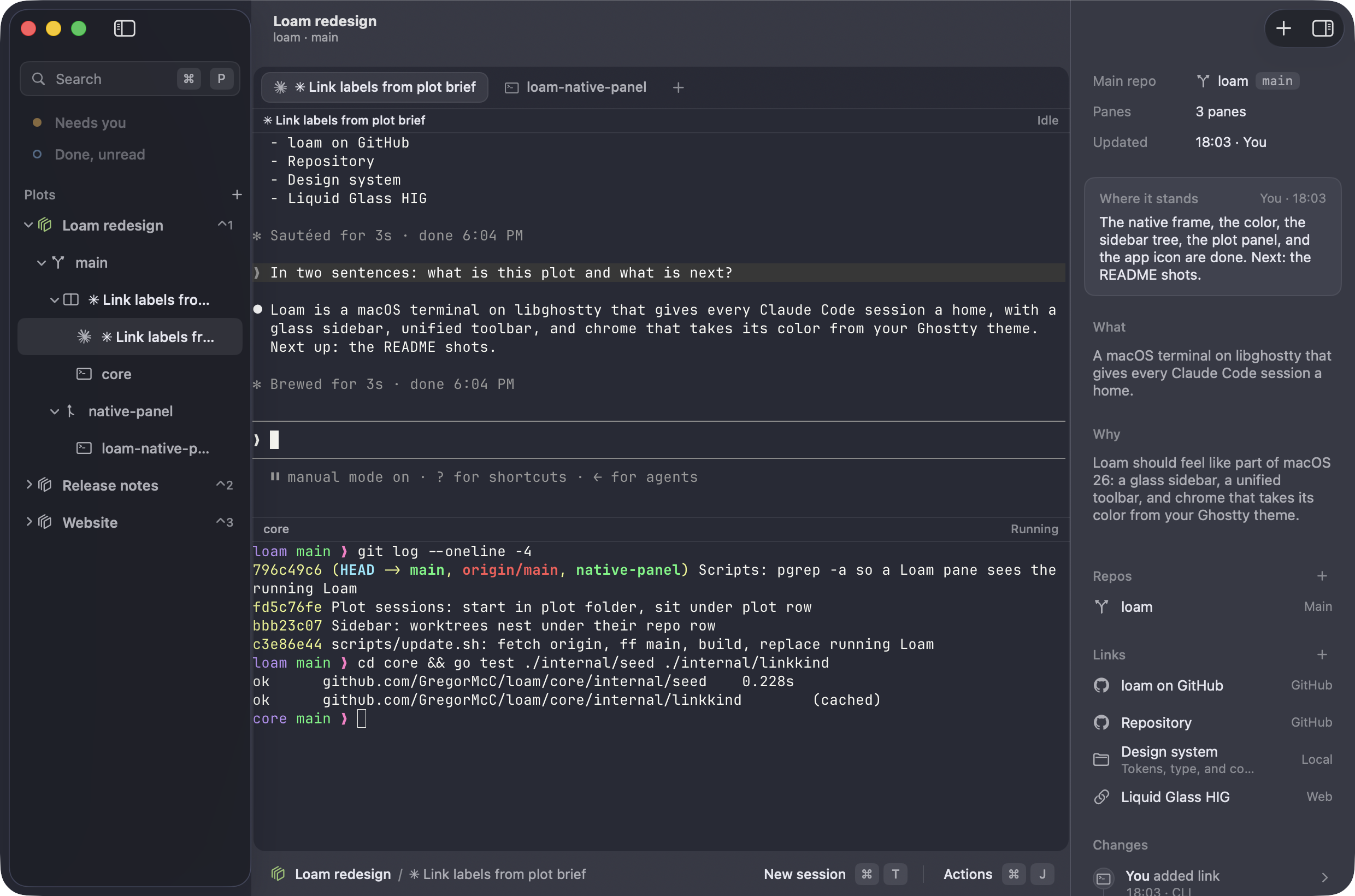This screenshot has height=896, width=1355.
Task: Click the New session button
Action: 805,874
